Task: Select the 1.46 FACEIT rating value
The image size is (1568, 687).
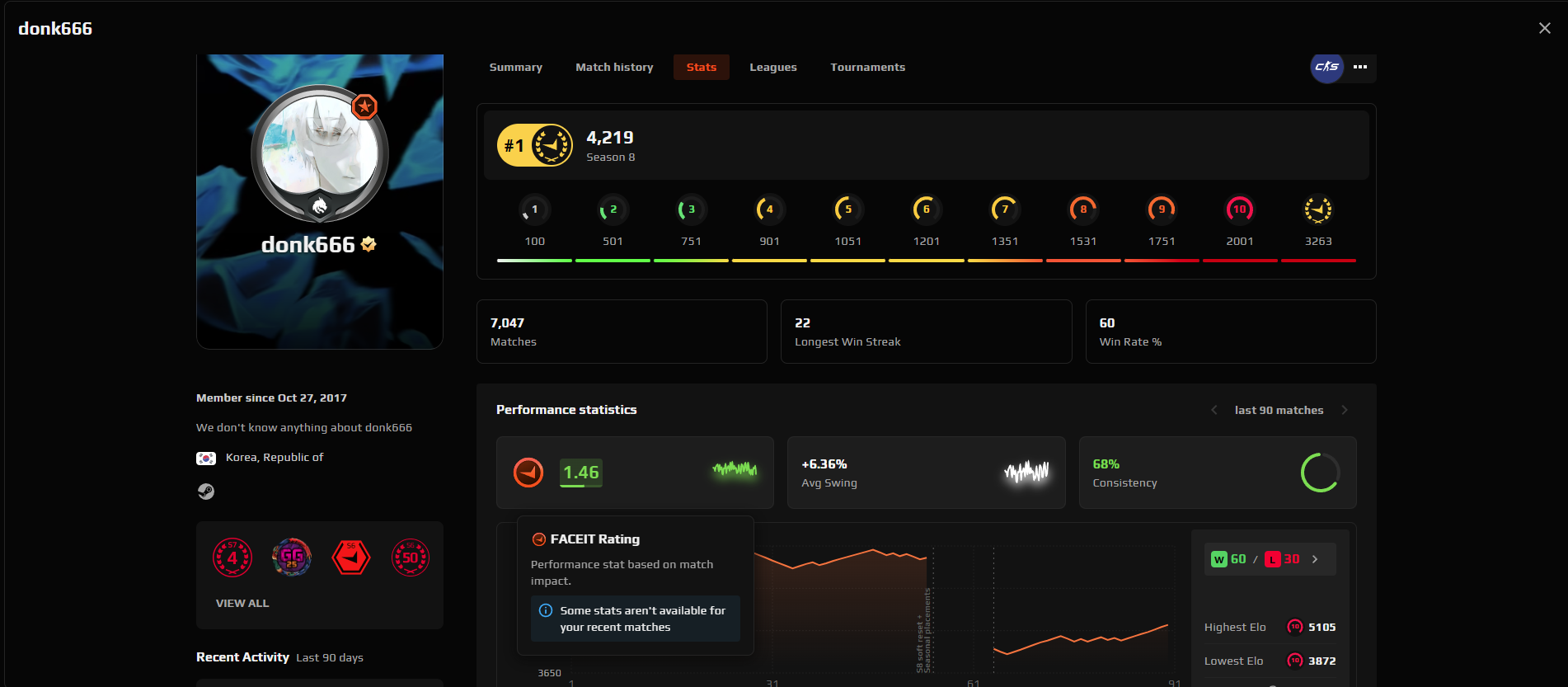Action: pos(581,473)
